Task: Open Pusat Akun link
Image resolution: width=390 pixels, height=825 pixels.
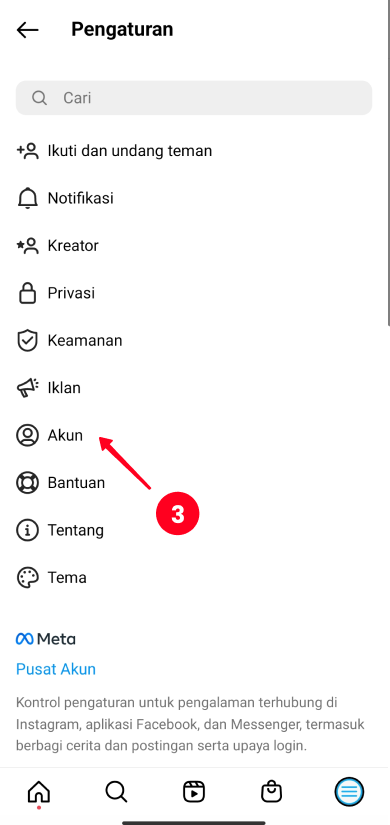Action: (56, 669)
